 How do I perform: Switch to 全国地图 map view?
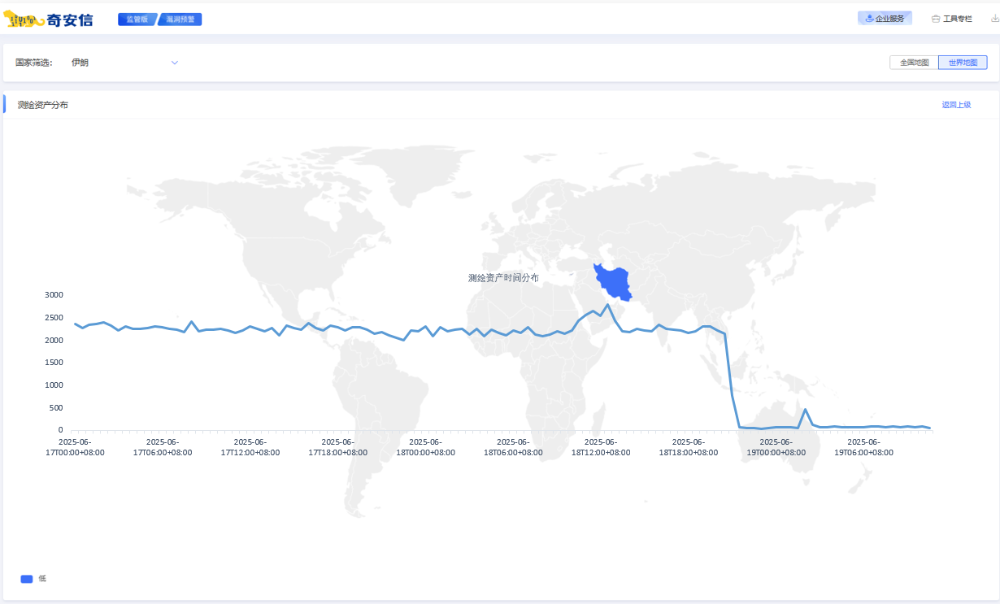[x=914, y=62]
